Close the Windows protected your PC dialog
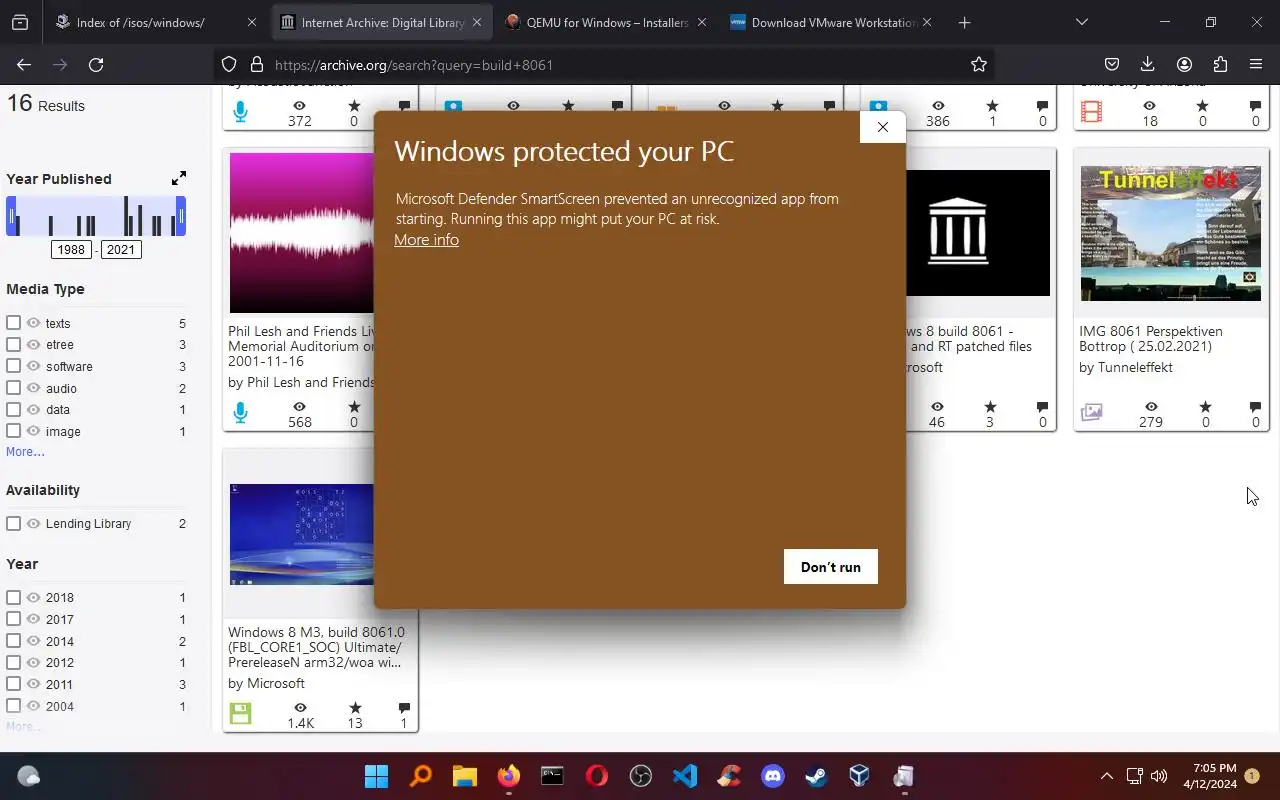This screenshot has width=1280, height=800. pos(882,127)
